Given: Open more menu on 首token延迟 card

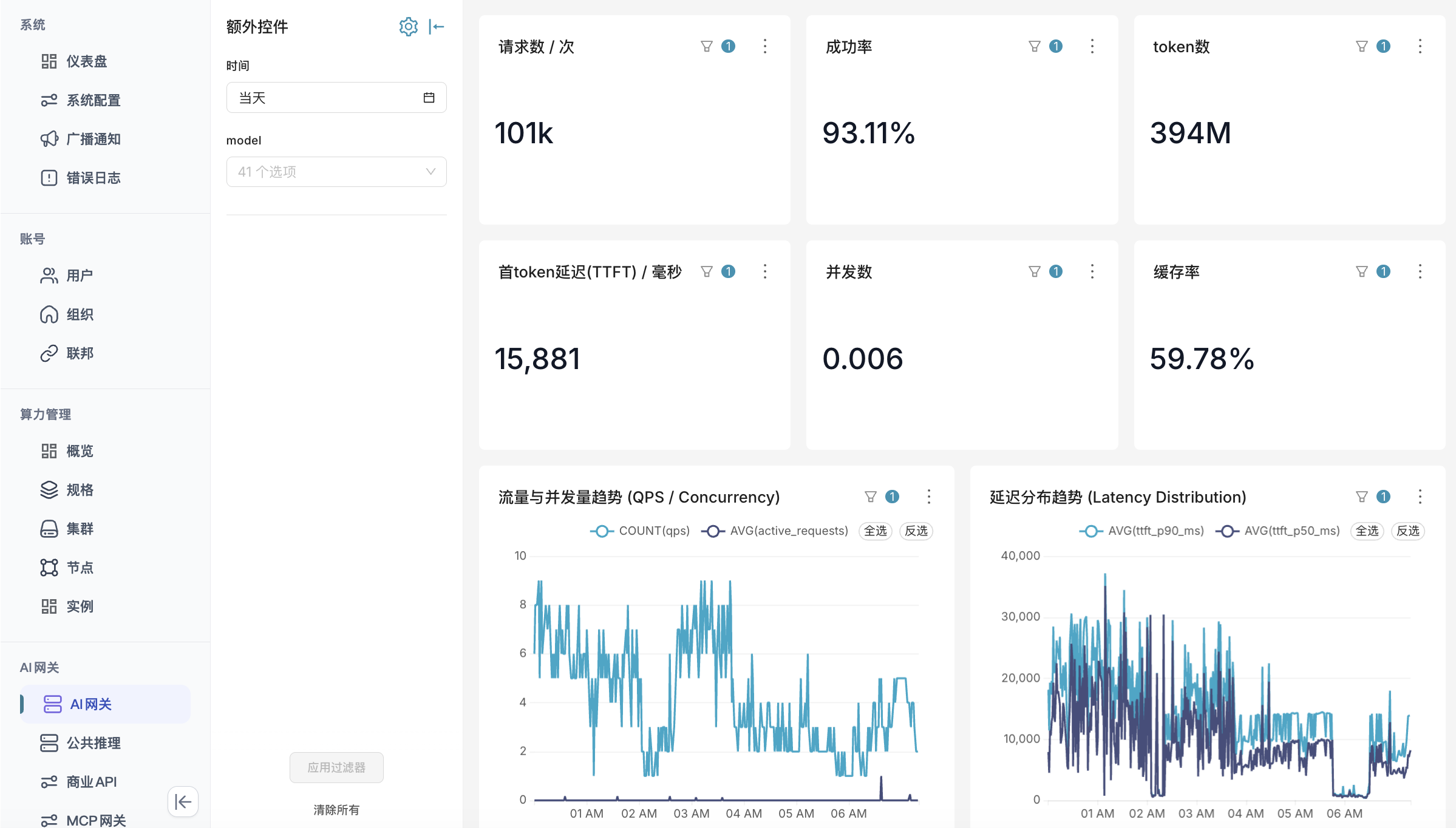Looking at the screenshot, I should coord(764,271).
